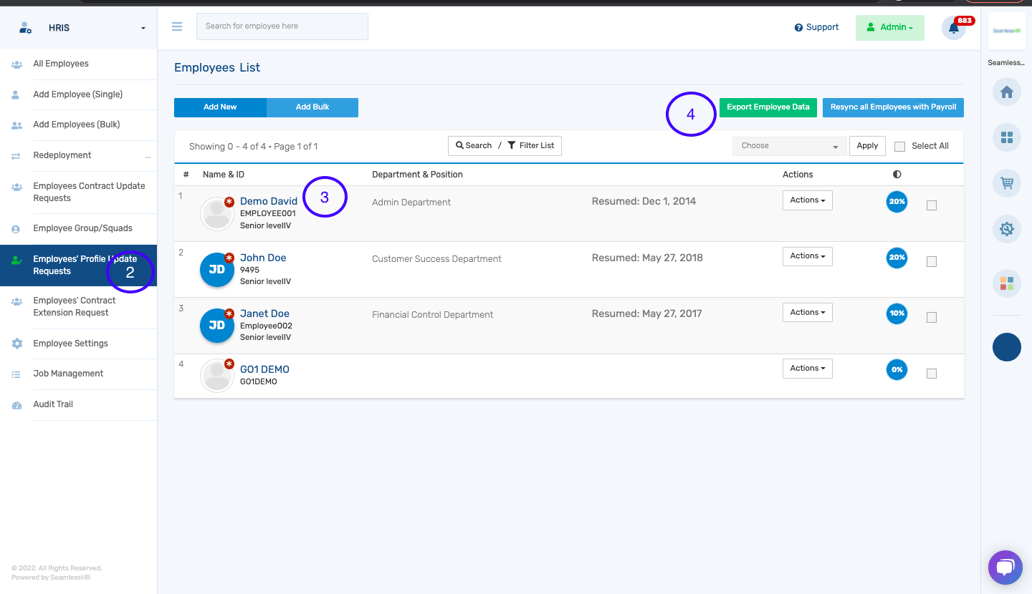Click John Doe's 20% completion badge
1032x594 pixels.
click(896, 257)
